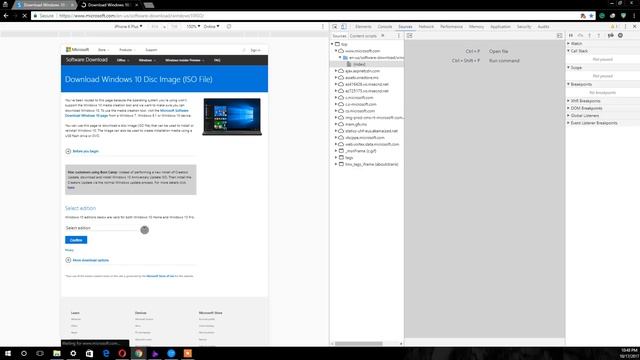Collapse the top frame tree node
Image resolution: width=640 pixels, height=360 pixels.
click(332, 44)
